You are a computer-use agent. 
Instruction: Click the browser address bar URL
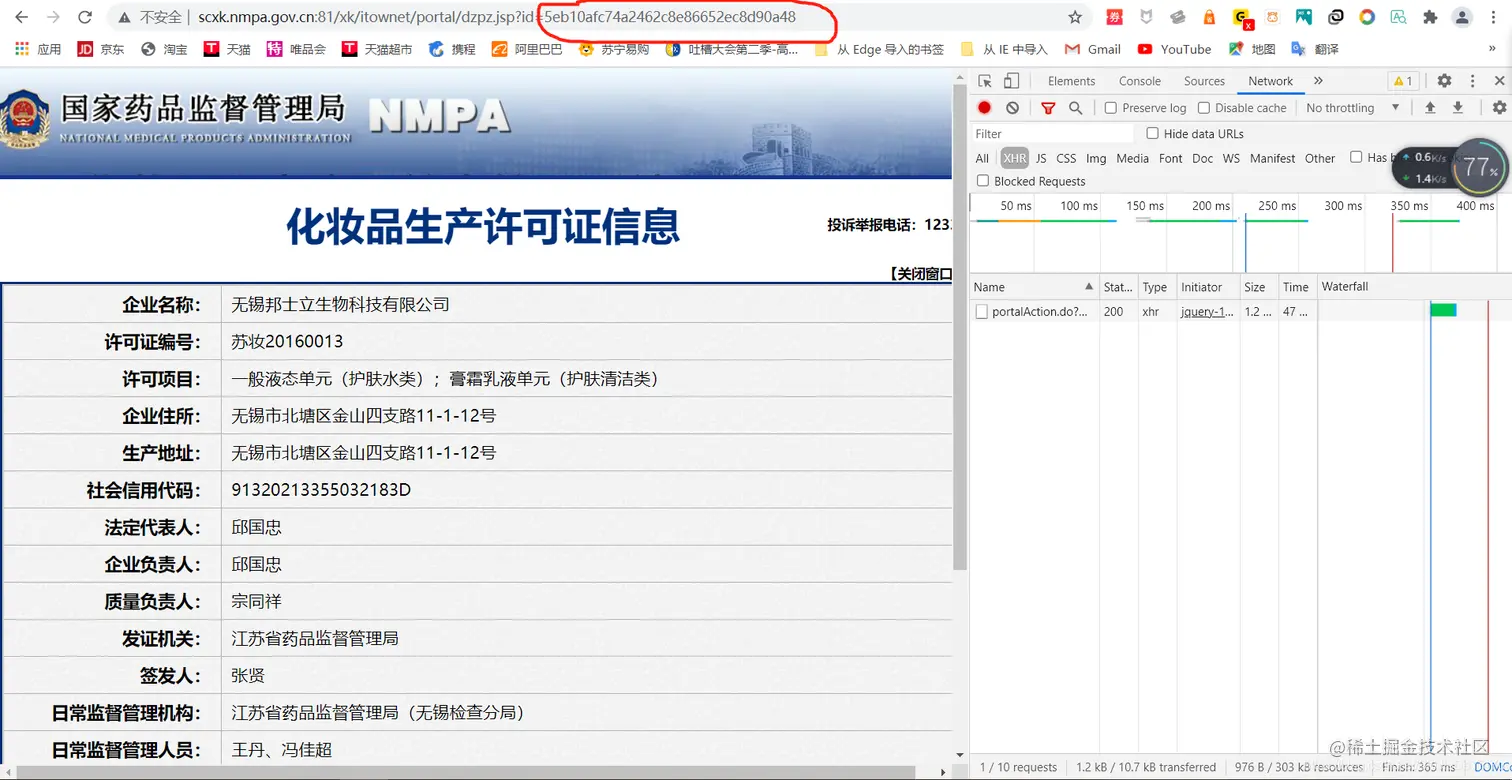coord(497,17)
